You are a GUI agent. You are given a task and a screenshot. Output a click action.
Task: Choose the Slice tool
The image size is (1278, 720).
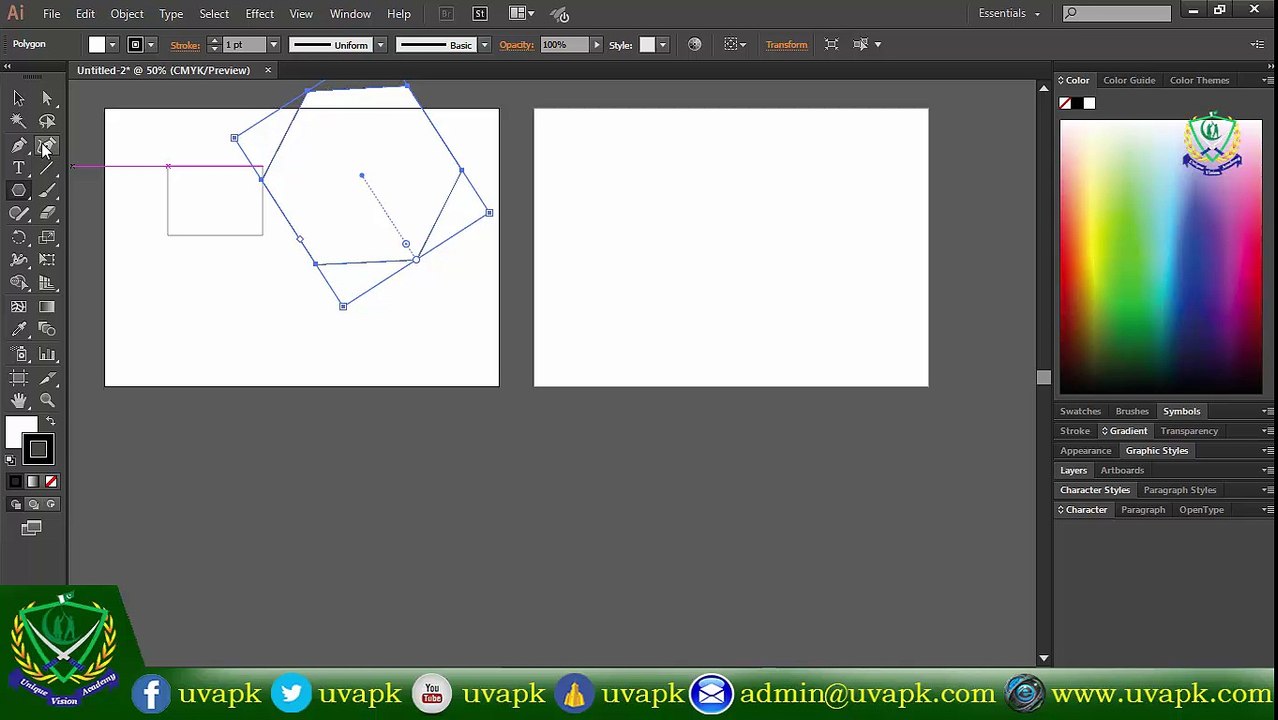click(x=47, y=378)
